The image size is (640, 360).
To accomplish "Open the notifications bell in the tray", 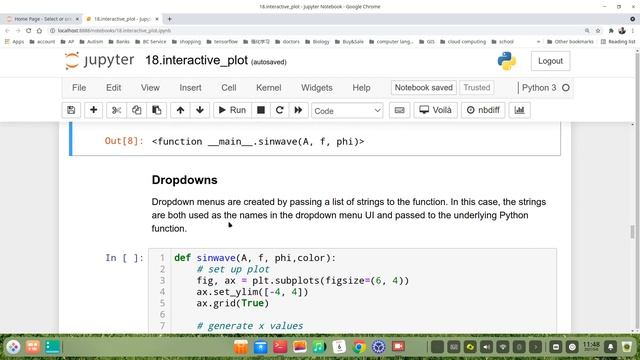I will (x=611, y=347).
